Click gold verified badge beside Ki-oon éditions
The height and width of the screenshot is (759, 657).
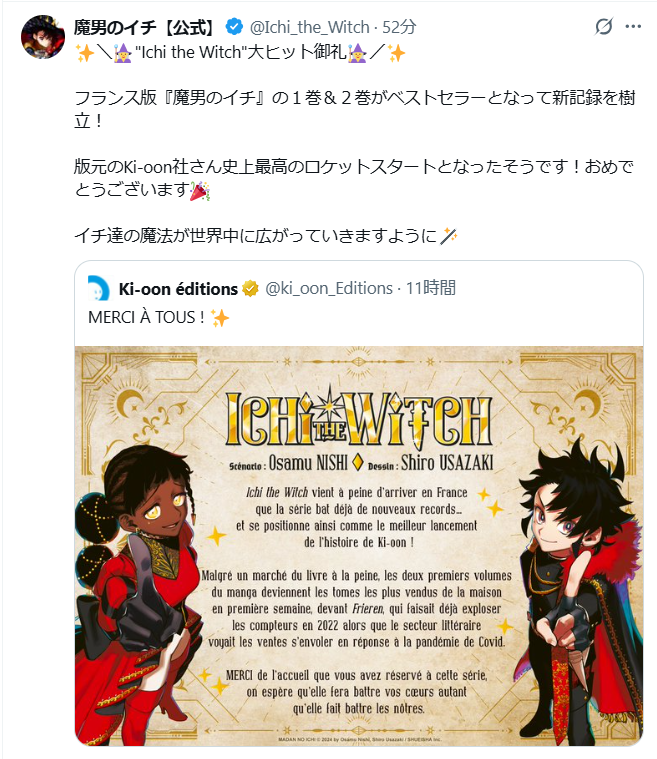click(250, 289)
